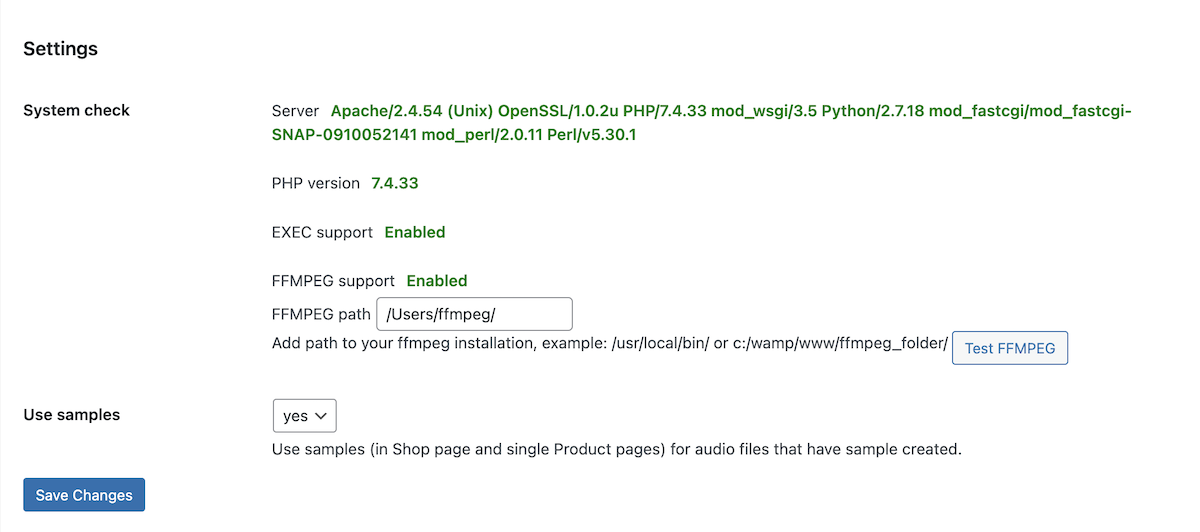
Task: Click the Use samples description text
Action: pyautogui.click(x=616, y=449)
